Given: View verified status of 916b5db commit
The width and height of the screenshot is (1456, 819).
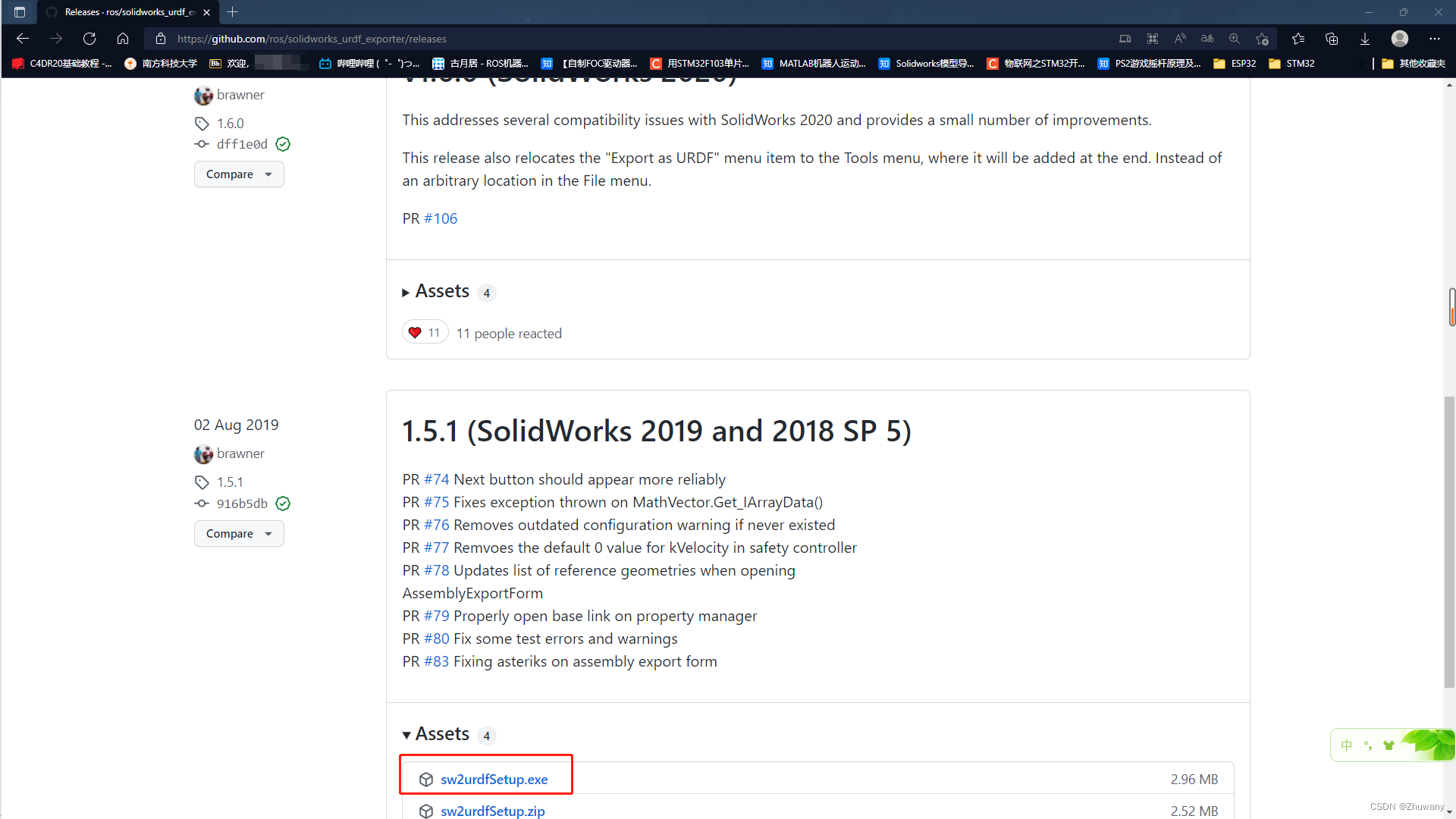Looking at the screenshot, I should tap(283, 504).
